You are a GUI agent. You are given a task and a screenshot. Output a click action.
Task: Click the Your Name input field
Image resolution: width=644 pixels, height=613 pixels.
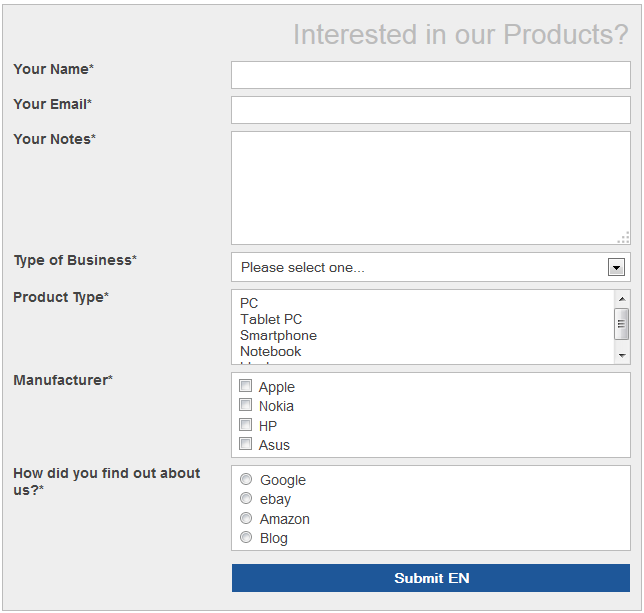pyautogui.click(x=430, y=75)
